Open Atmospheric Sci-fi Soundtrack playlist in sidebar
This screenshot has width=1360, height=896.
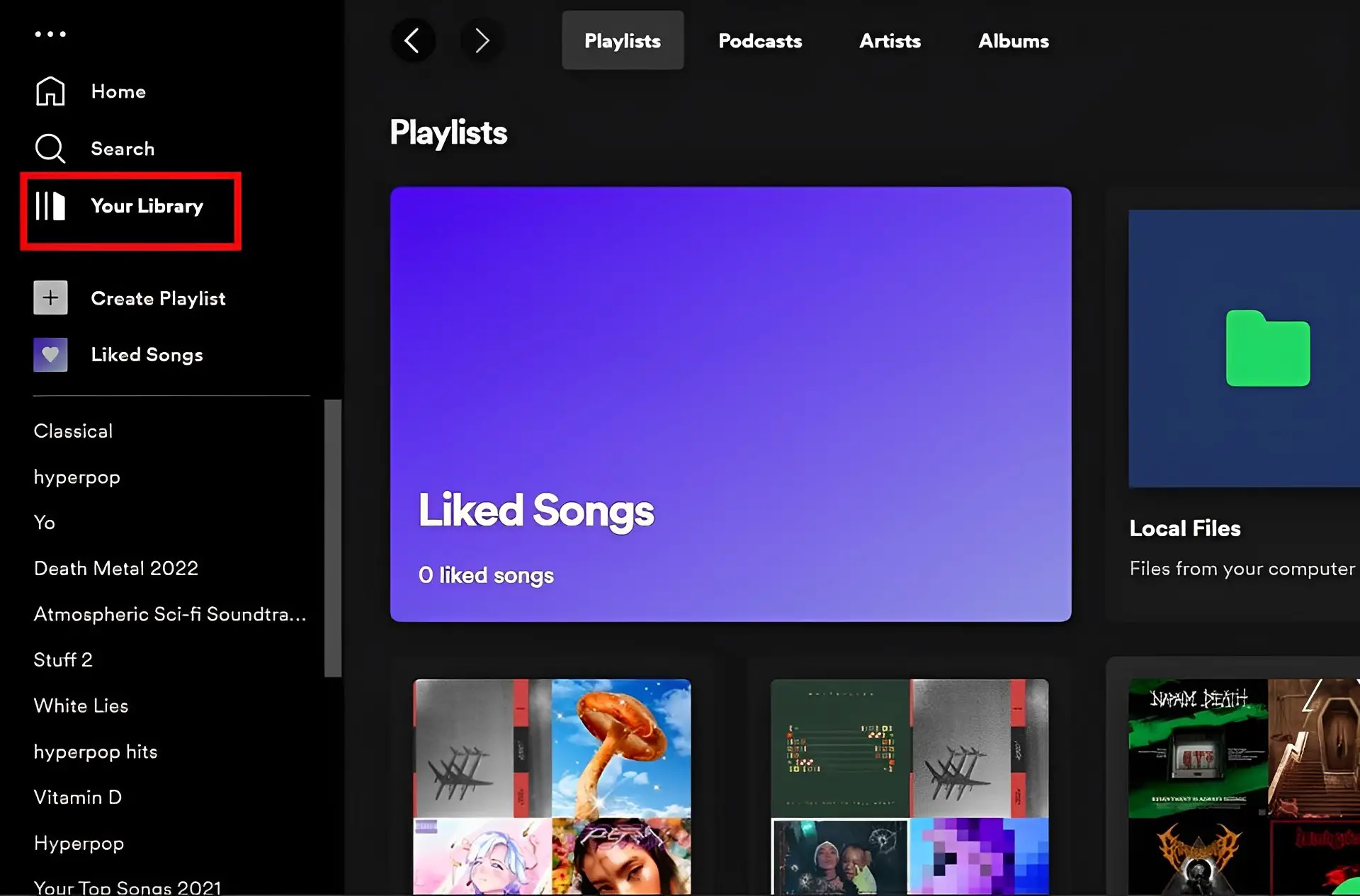pyautogui.click(x=170, y=614)
